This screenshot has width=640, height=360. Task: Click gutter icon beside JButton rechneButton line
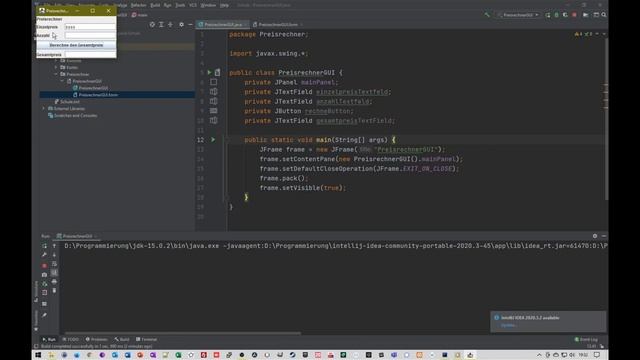click(x=213, y=111)
